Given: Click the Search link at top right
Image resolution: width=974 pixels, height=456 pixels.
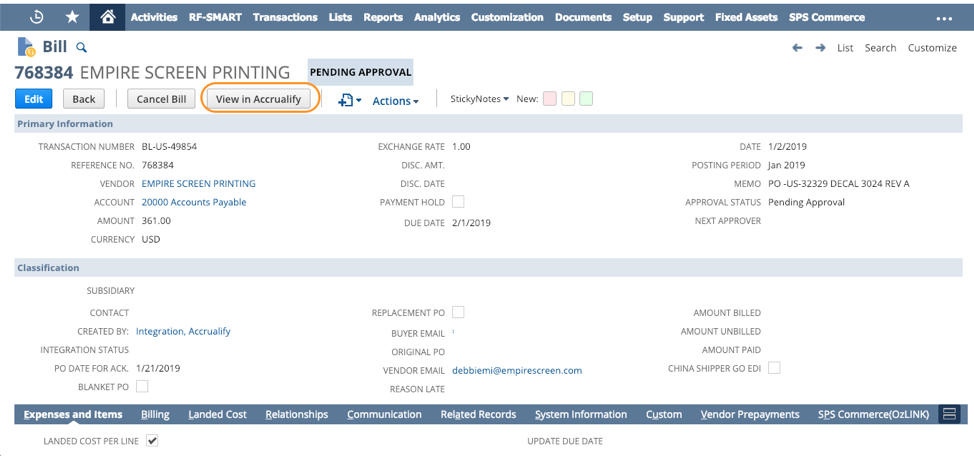Looking at the screenshot, I should click(880, 48).
